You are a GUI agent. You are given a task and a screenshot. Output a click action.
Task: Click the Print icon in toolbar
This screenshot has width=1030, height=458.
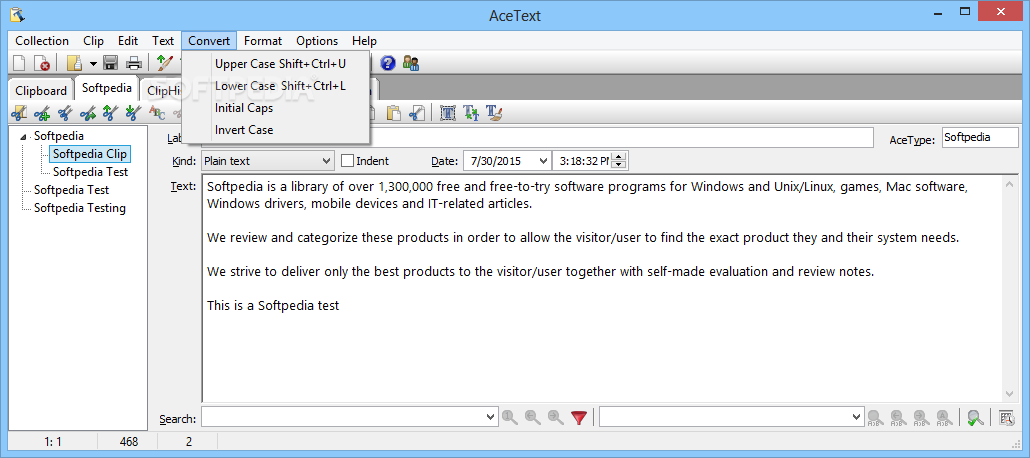click(134, 63)
